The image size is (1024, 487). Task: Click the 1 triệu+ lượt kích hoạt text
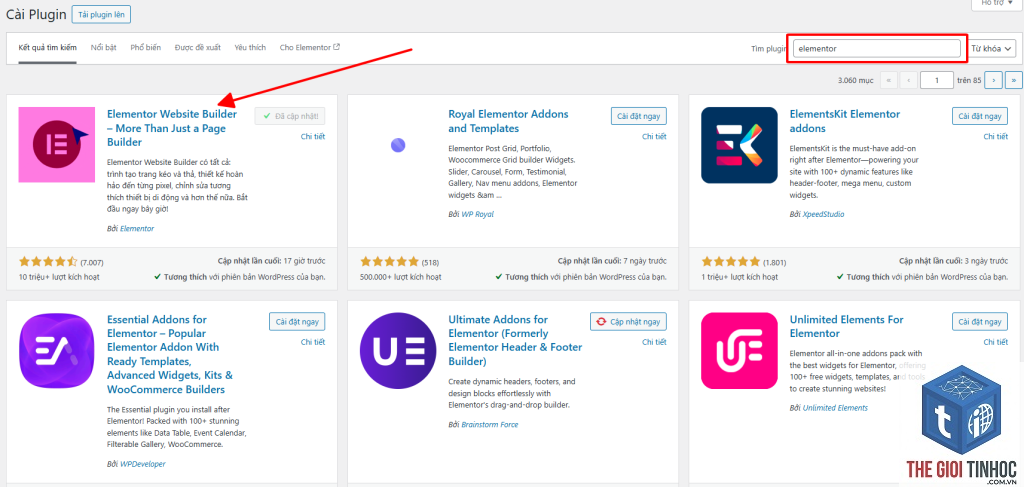coord(740,277)
